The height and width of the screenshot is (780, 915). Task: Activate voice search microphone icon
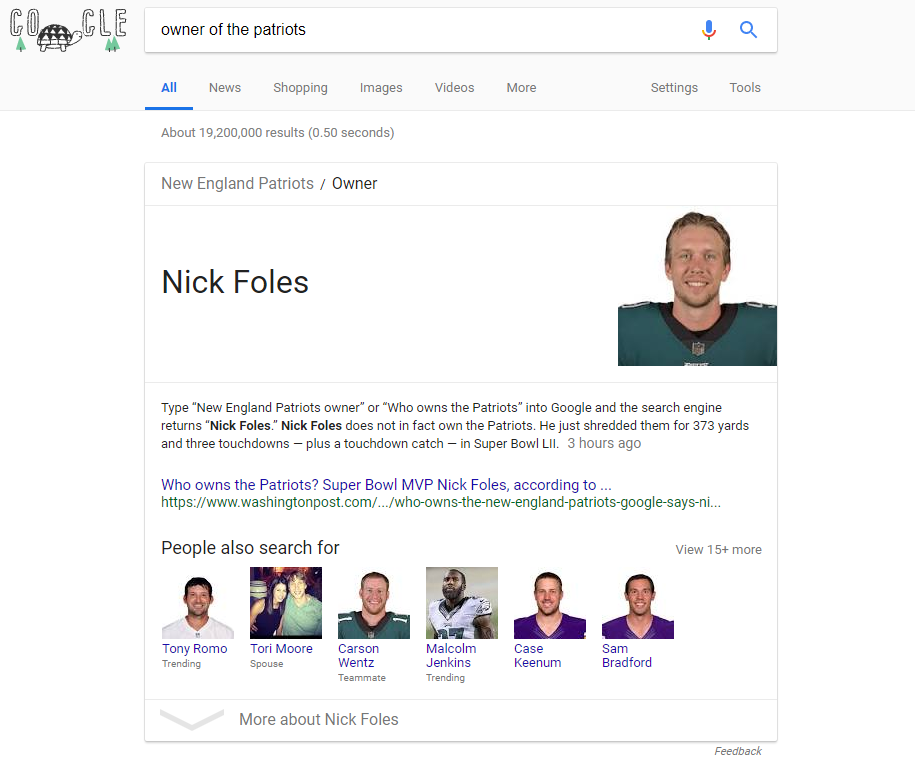coord(709,30)
